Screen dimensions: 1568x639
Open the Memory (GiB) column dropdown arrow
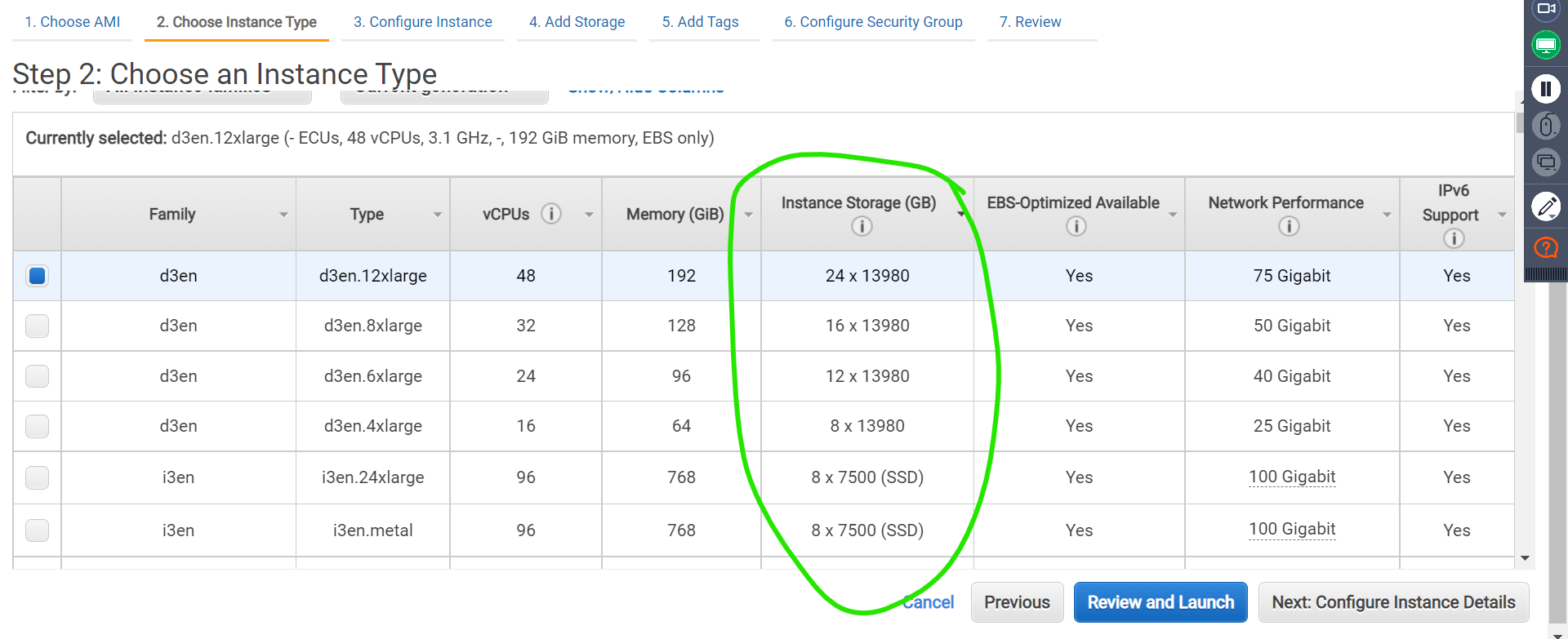coord(748,215)
